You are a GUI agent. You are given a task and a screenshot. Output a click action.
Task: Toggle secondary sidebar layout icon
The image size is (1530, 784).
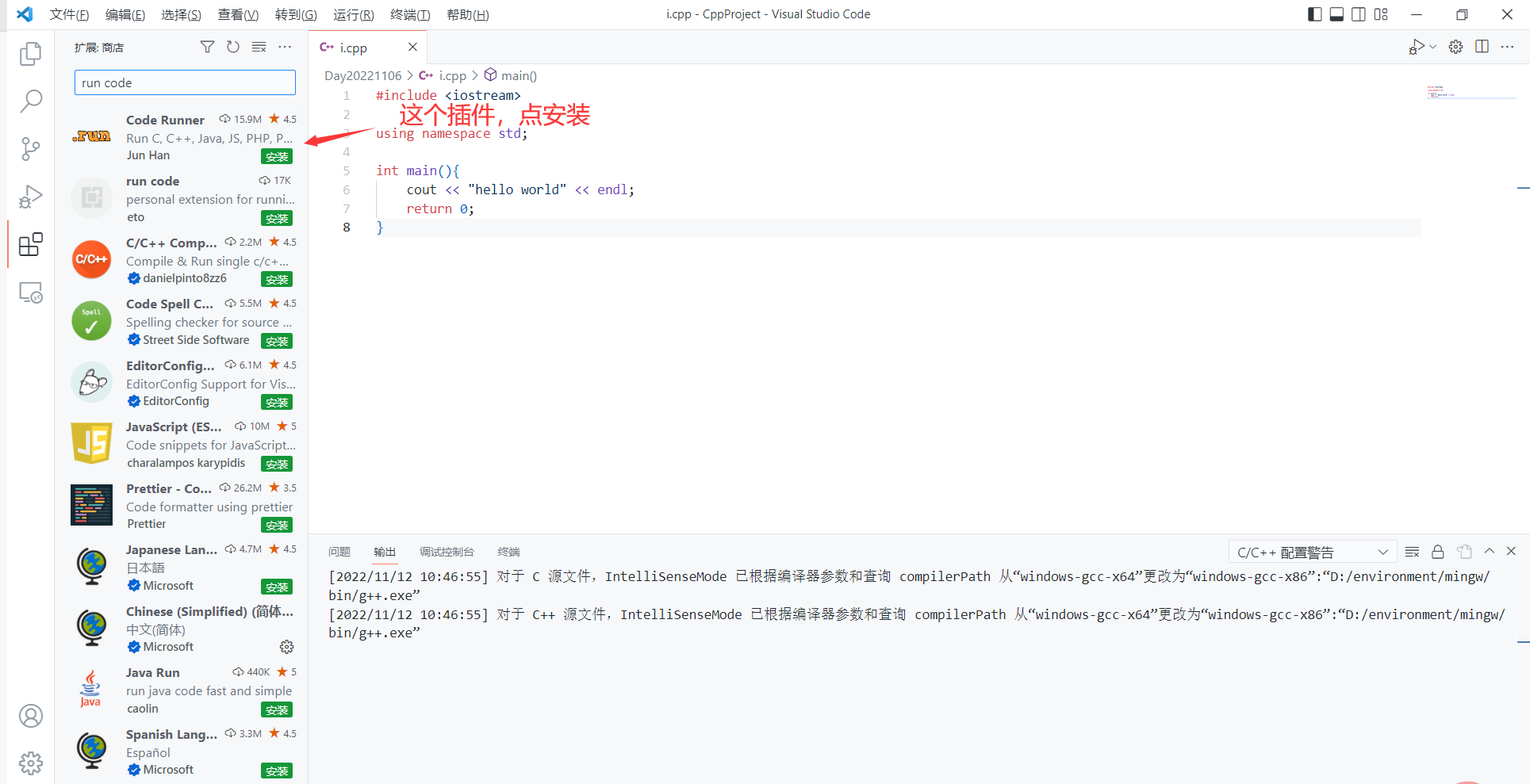1359,14
